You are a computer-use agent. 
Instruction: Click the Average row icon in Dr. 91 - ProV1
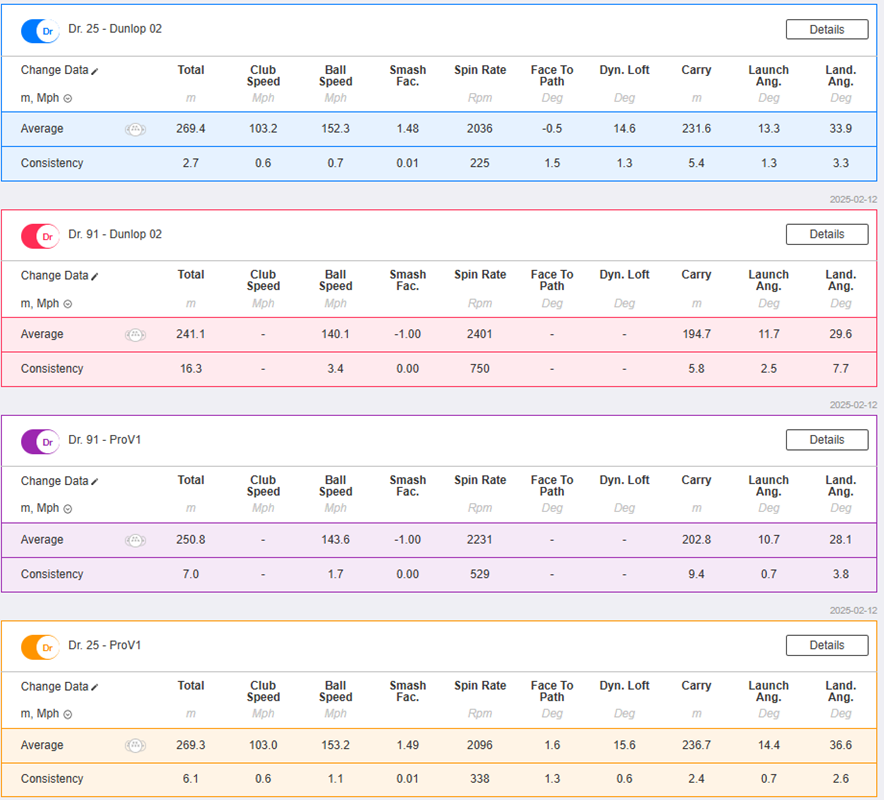(x=135, y=540)
